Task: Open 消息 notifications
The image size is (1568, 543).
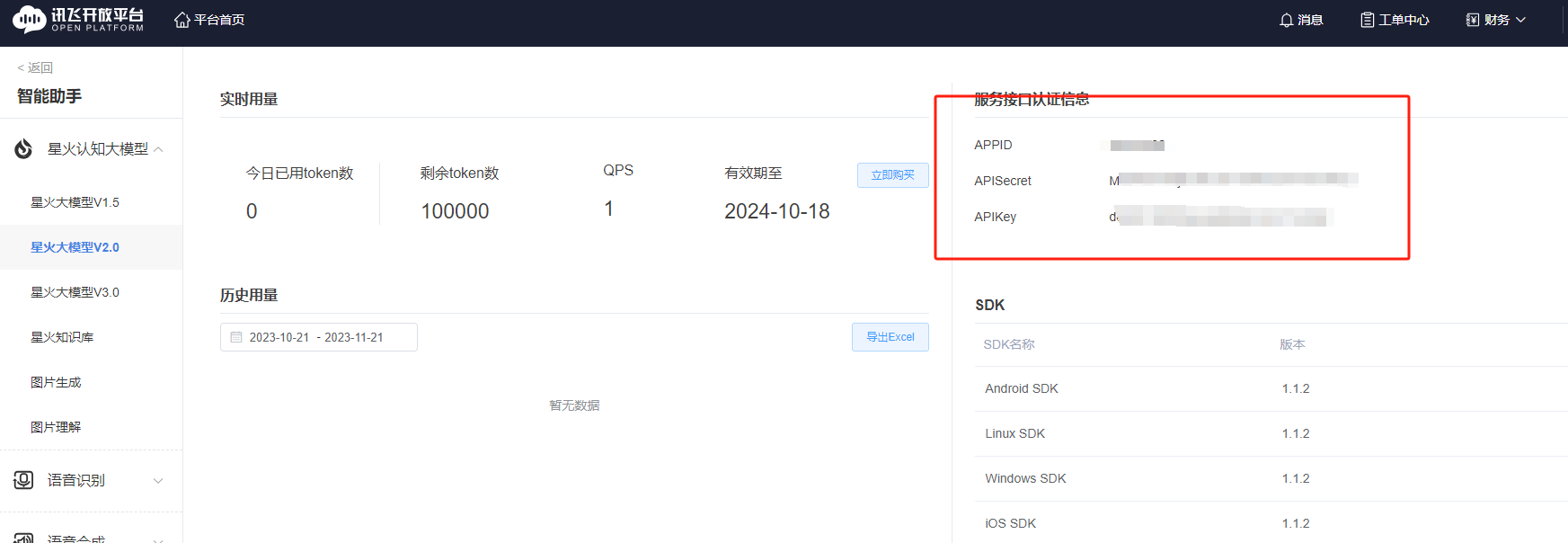Action: click(1310, 20)
